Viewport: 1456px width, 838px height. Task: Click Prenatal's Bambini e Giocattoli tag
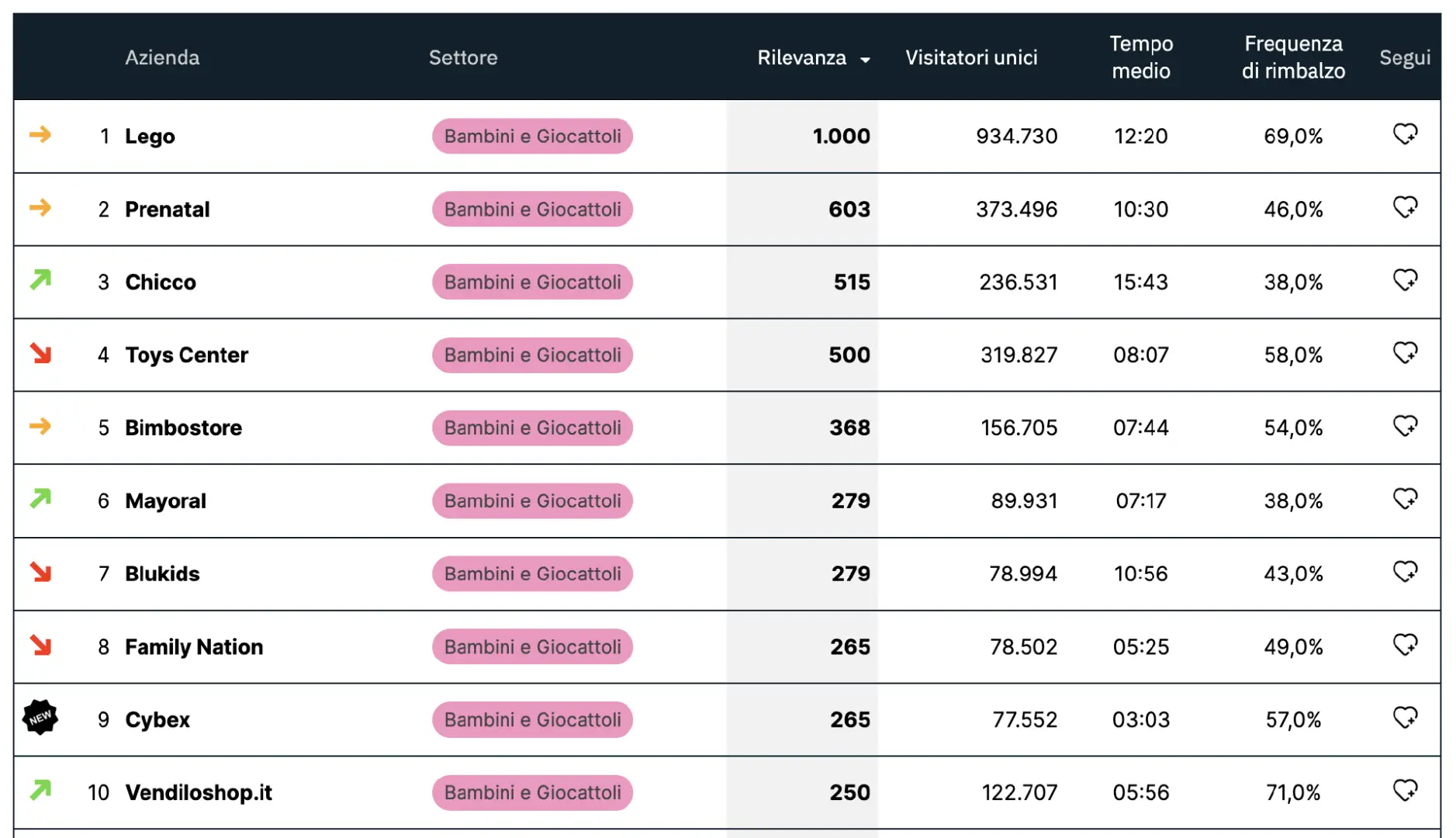532,209
